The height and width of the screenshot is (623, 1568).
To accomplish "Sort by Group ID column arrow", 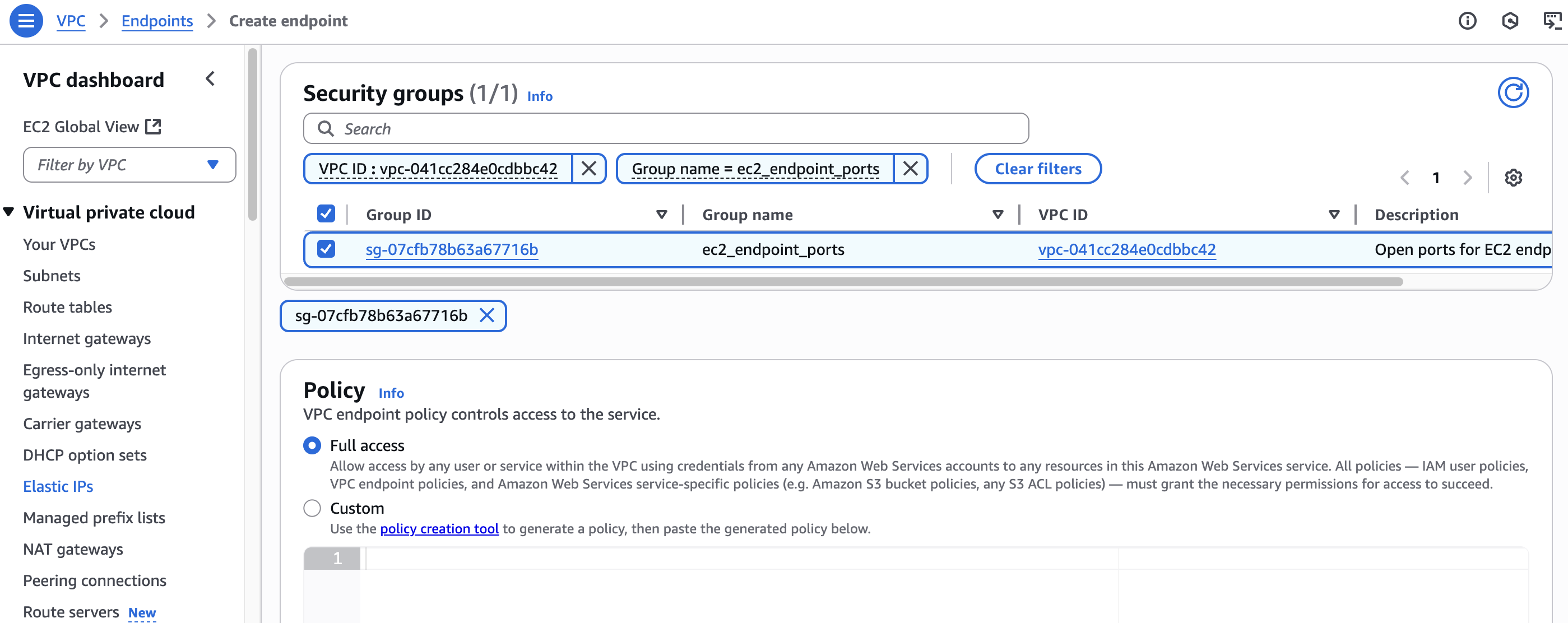I will click(x=661, y=215).
